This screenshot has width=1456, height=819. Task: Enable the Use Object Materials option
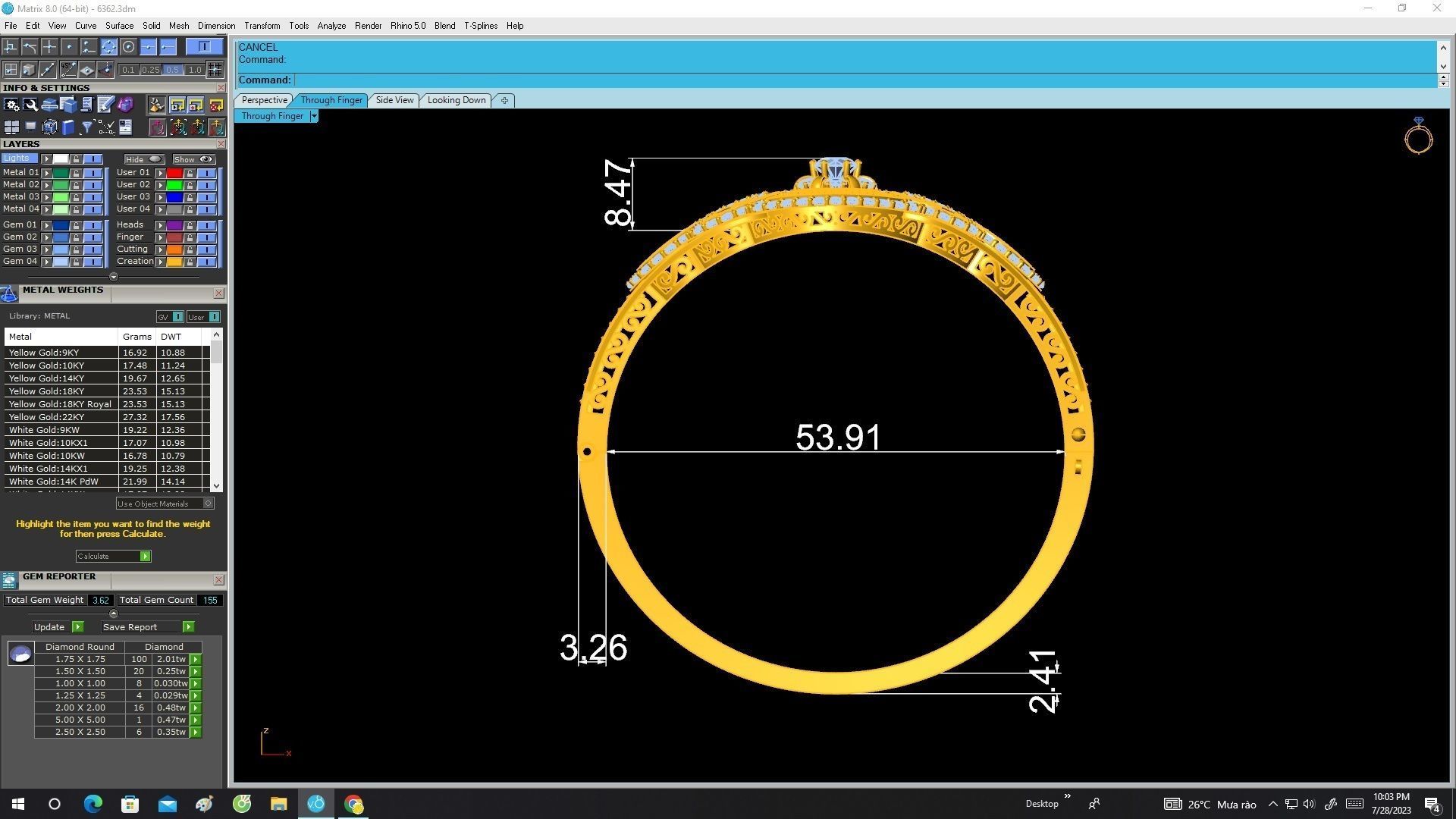tap(209, 504)
